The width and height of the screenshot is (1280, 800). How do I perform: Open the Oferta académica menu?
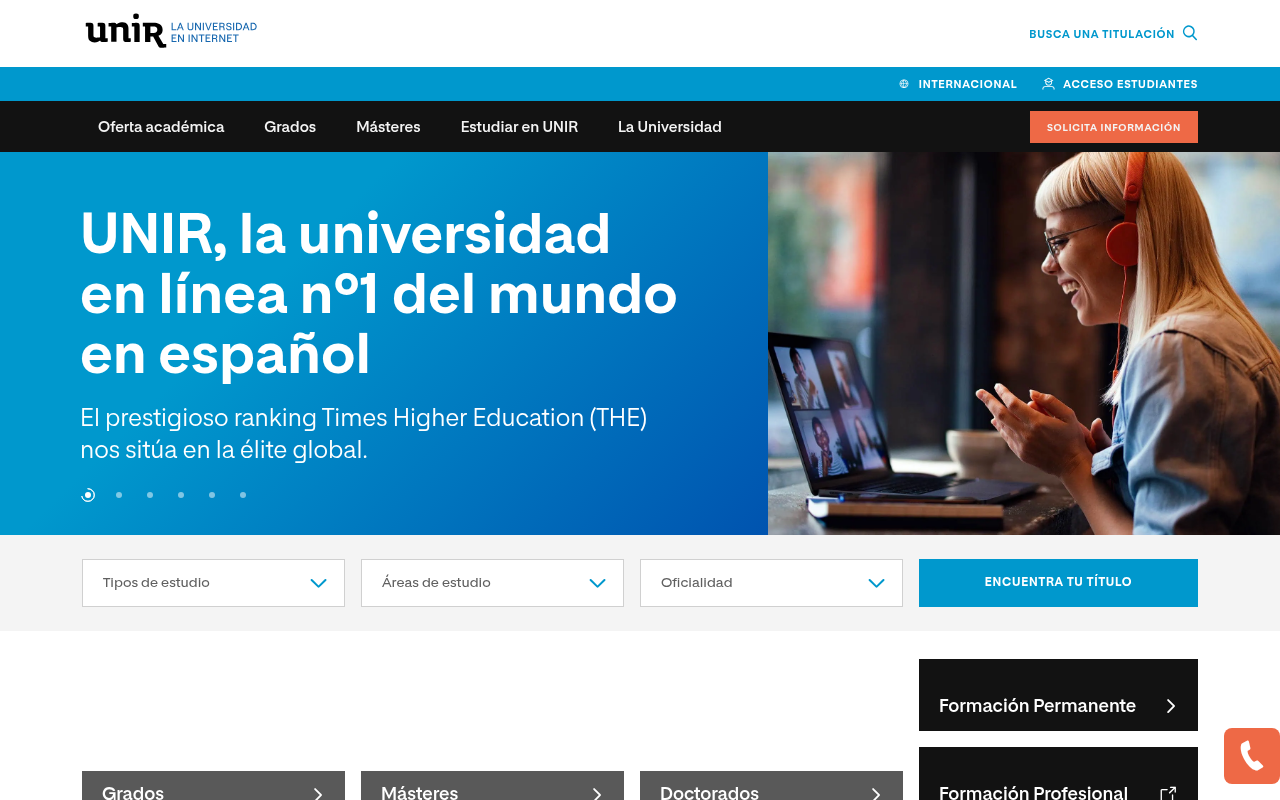[x=161, y=127]
